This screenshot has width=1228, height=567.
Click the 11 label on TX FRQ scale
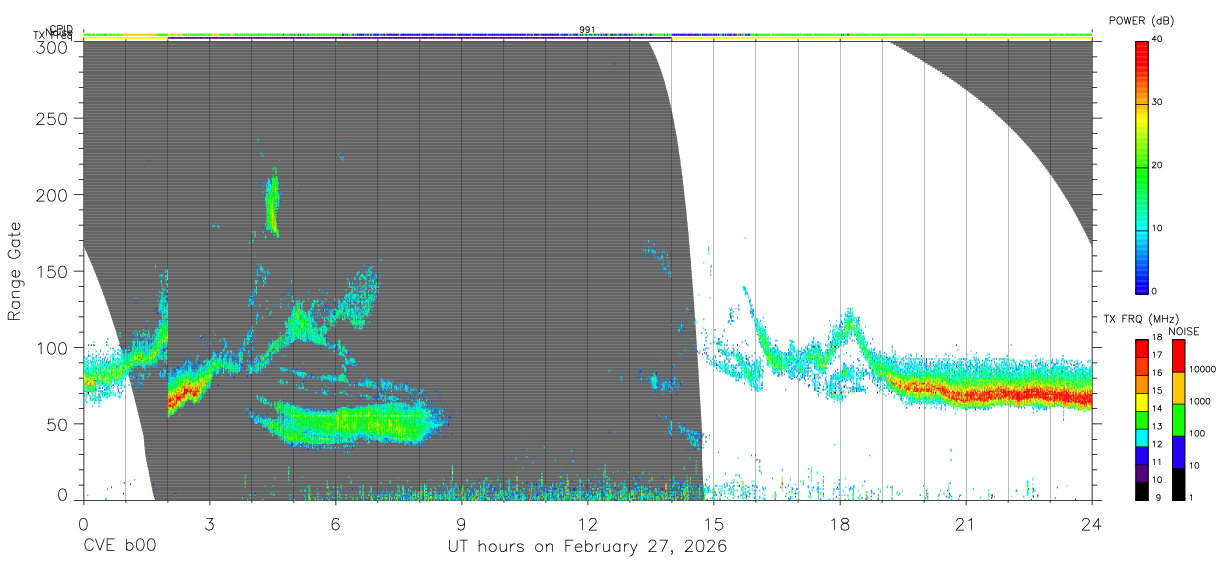(x=1157, y=462)
